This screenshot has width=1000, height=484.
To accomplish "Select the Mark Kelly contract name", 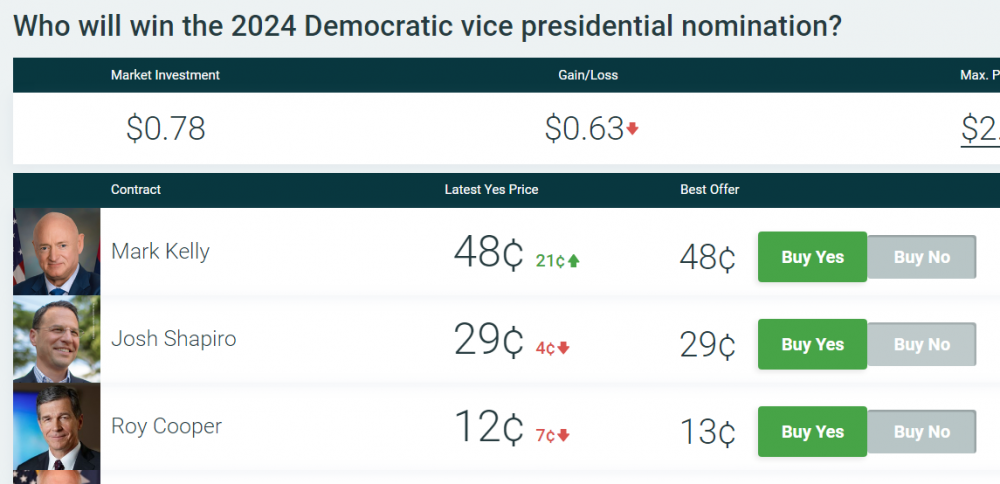I will tap(160, 251).
